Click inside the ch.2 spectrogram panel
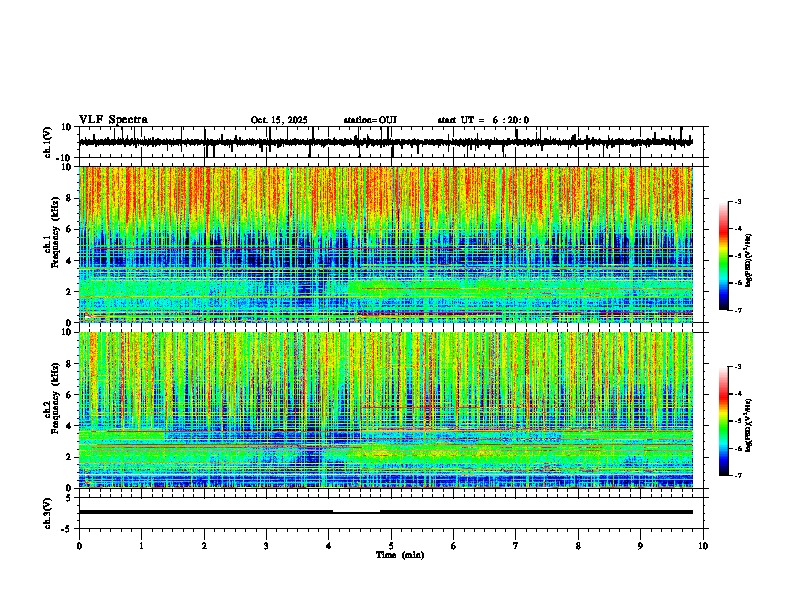The image size is (792, 612). point(385,410)
